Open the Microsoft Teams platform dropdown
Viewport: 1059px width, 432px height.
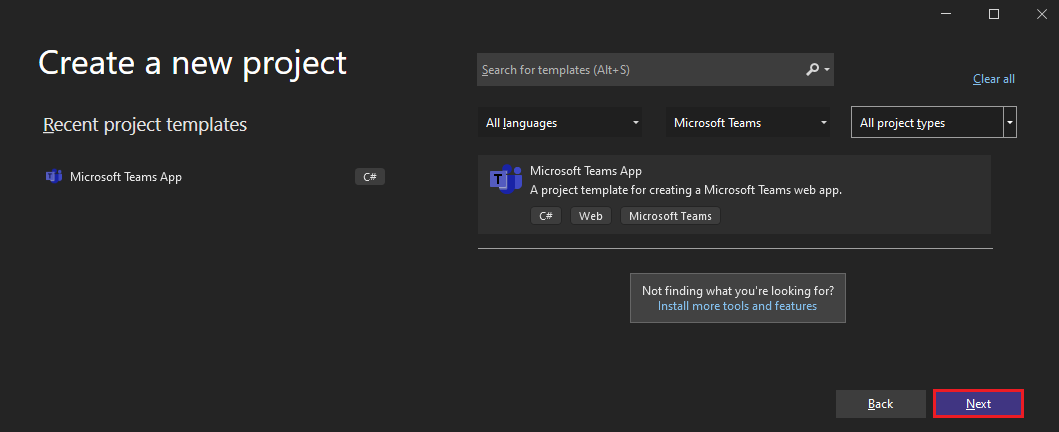click(x=748, y=123)
